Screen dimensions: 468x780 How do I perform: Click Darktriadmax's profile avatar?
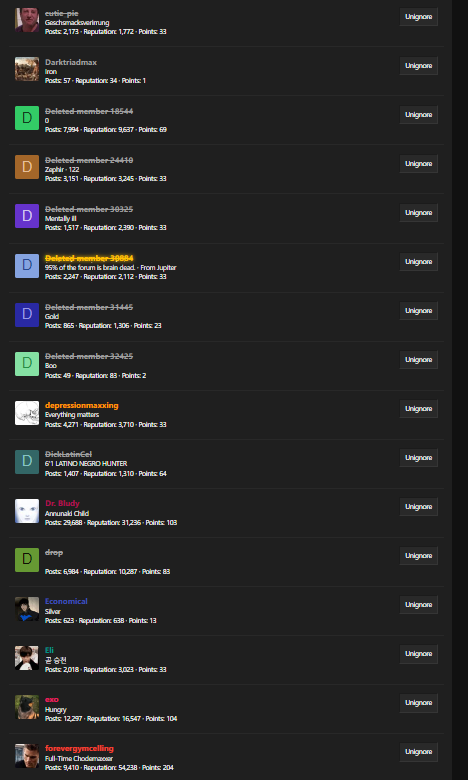point(27,69)
